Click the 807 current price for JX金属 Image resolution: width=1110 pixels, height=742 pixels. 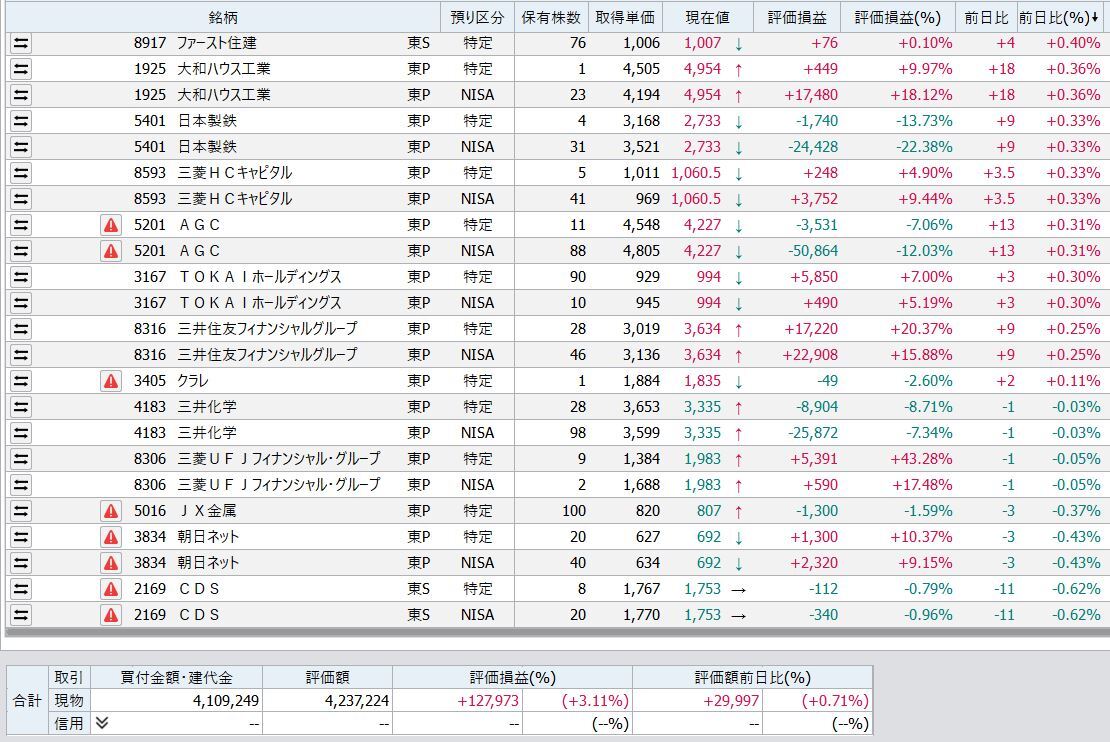[x=709, y=511]
